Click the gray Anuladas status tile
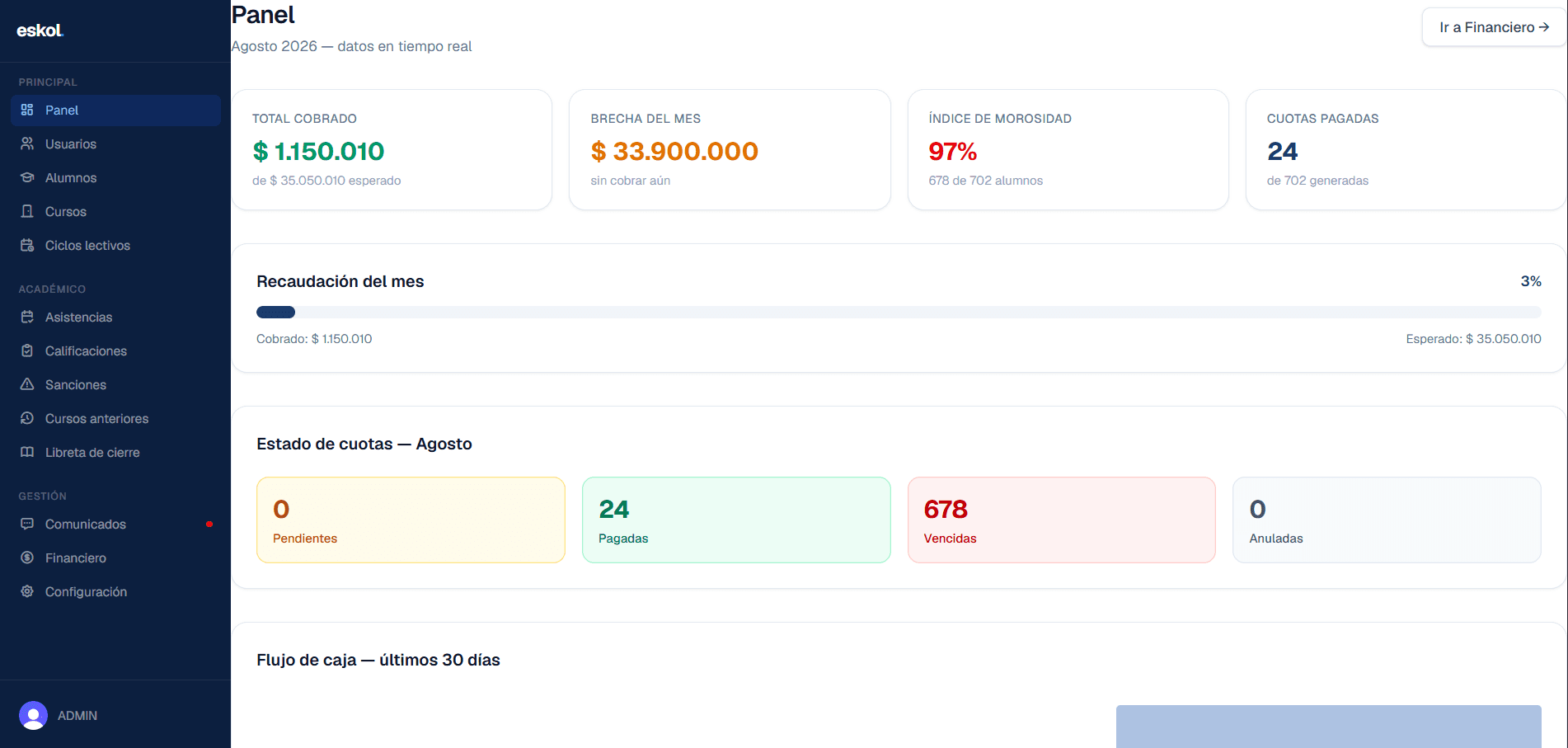1568x748 pixels. (x=1387, y=520)
